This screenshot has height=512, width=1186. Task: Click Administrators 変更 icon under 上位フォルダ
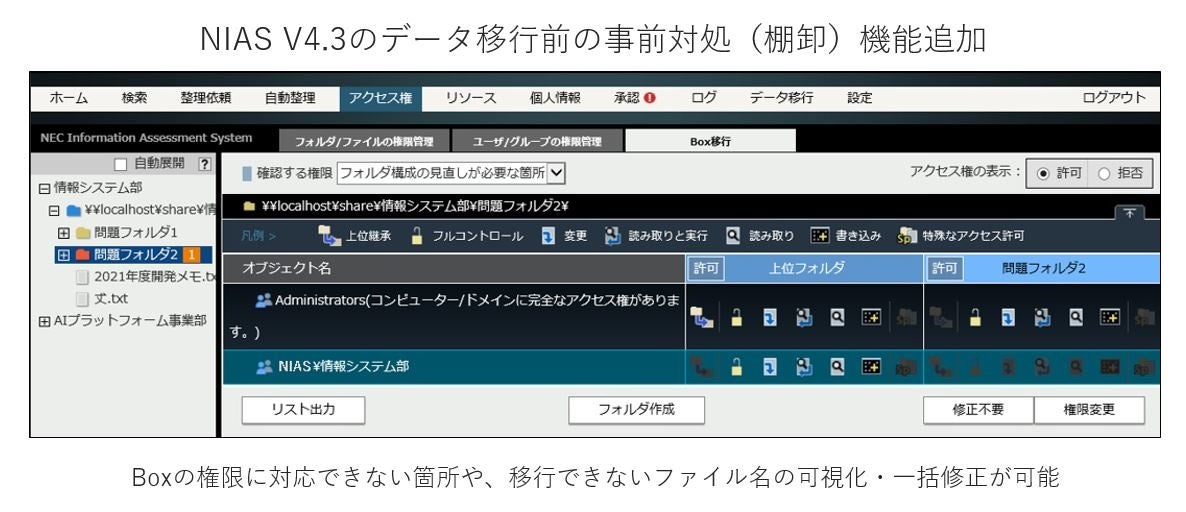(x=769, y=318)
